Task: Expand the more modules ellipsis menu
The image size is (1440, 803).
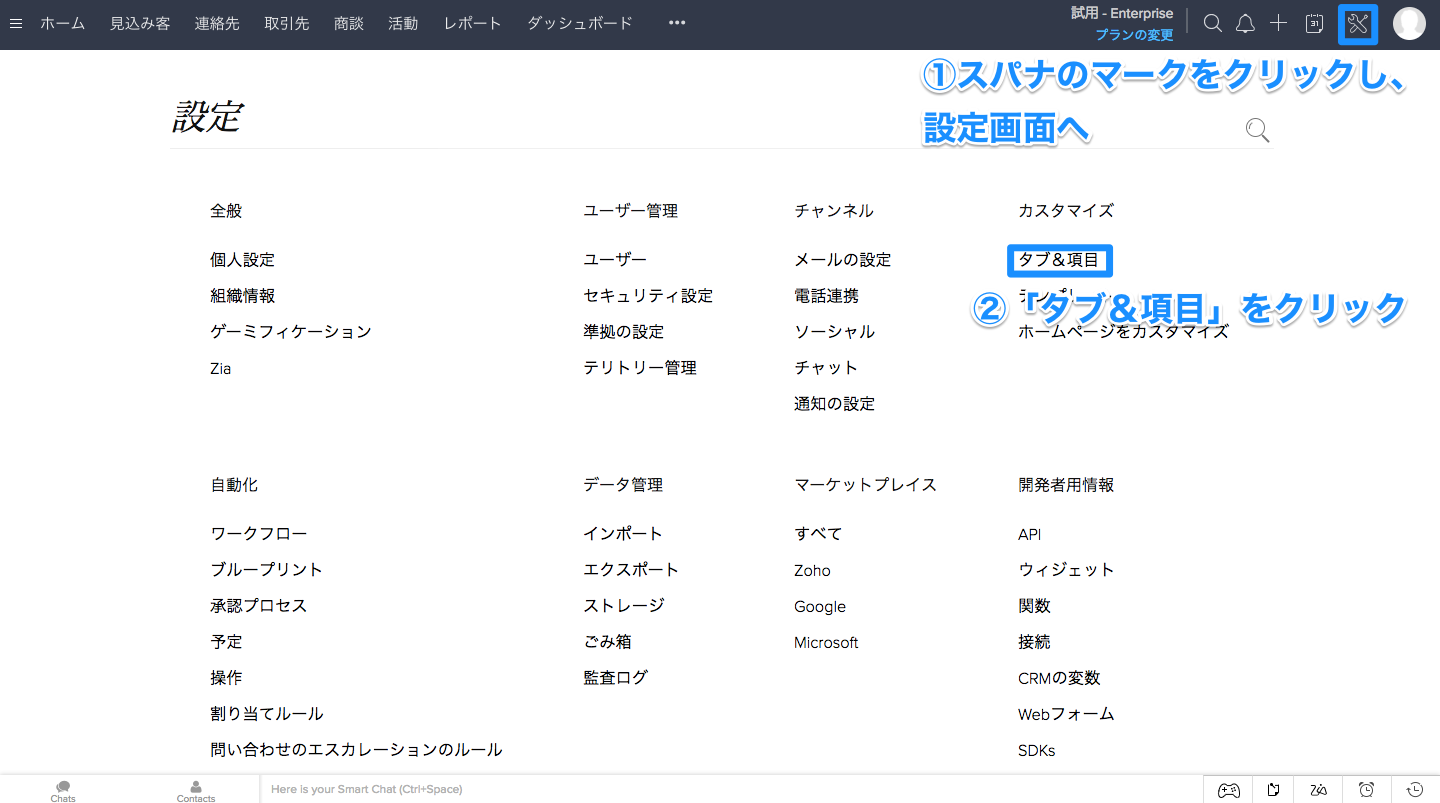Action: pos(677,24)
